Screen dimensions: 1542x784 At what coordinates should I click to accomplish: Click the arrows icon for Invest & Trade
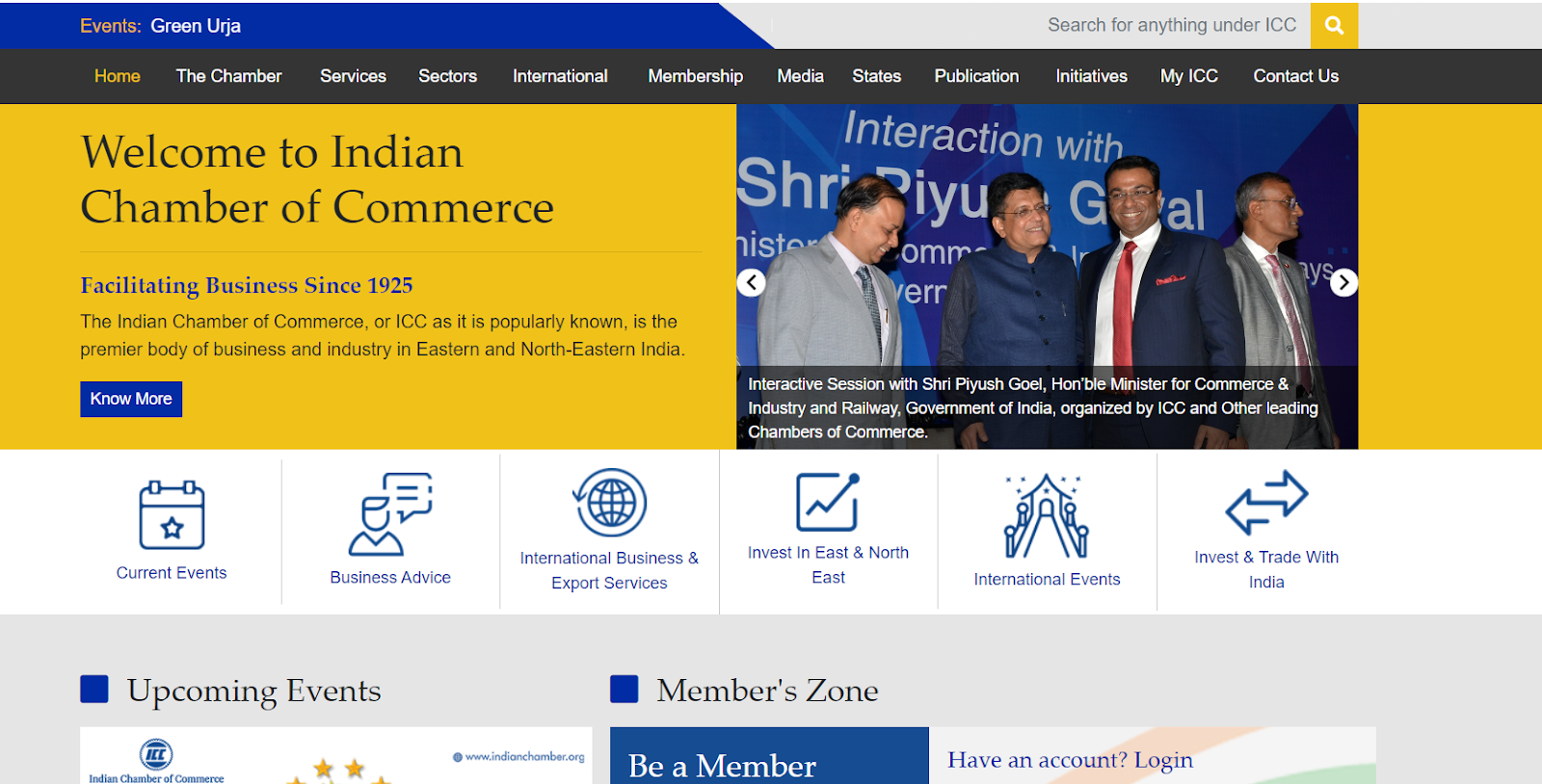(x=1266, y=503)
